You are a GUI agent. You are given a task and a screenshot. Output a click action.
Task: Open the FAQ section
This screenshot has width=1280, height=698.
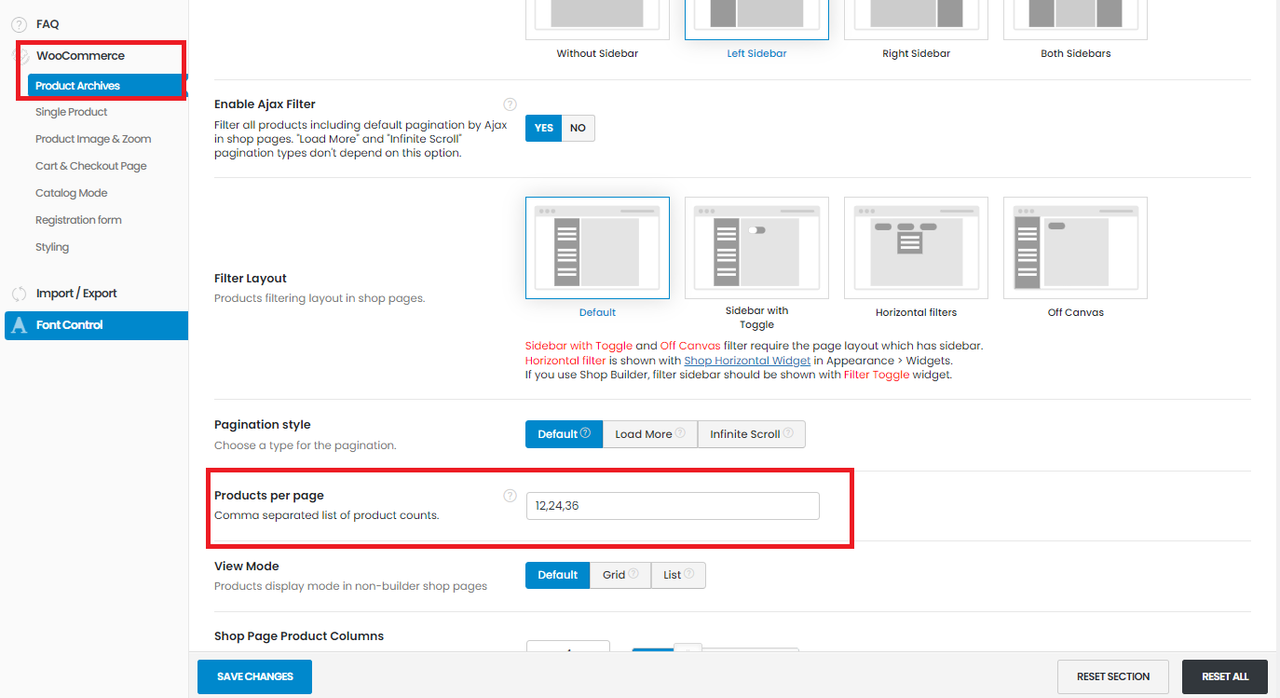pos(48,24)
